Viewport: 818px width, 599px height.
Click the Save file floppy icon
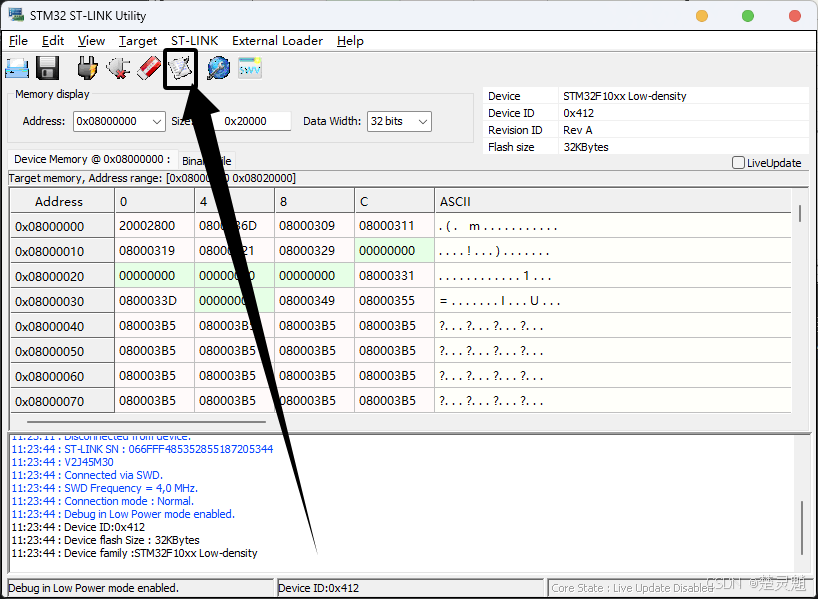coord(47,68)
